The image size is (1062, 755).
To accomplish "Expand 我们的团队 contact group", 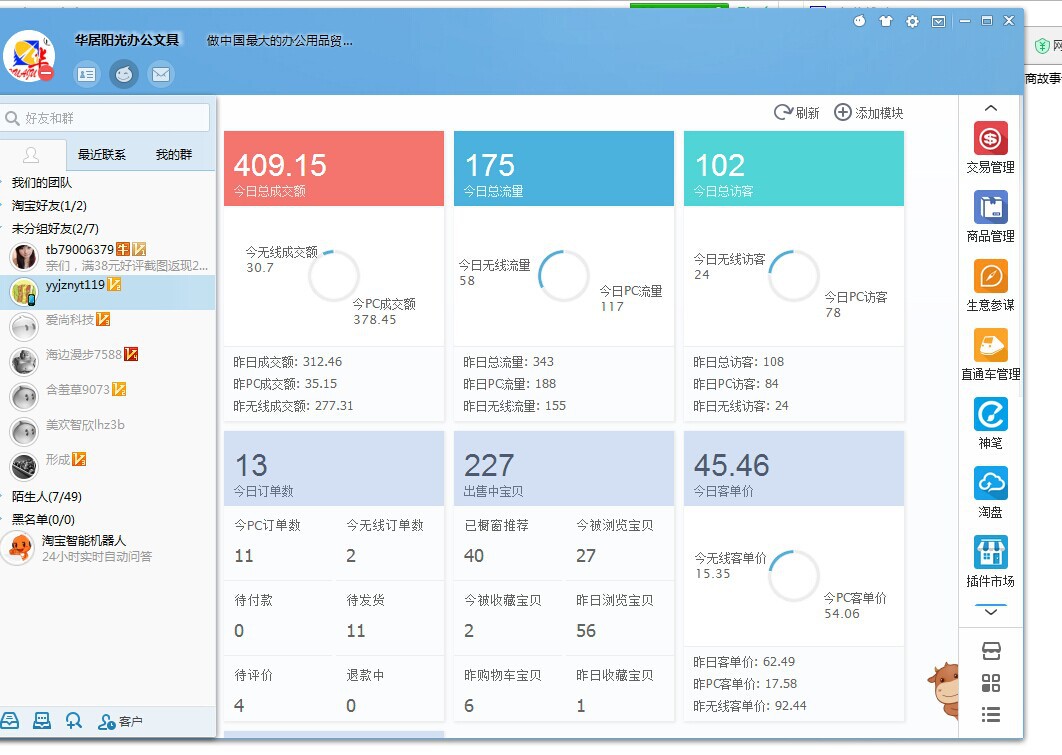I will [41, 183].
